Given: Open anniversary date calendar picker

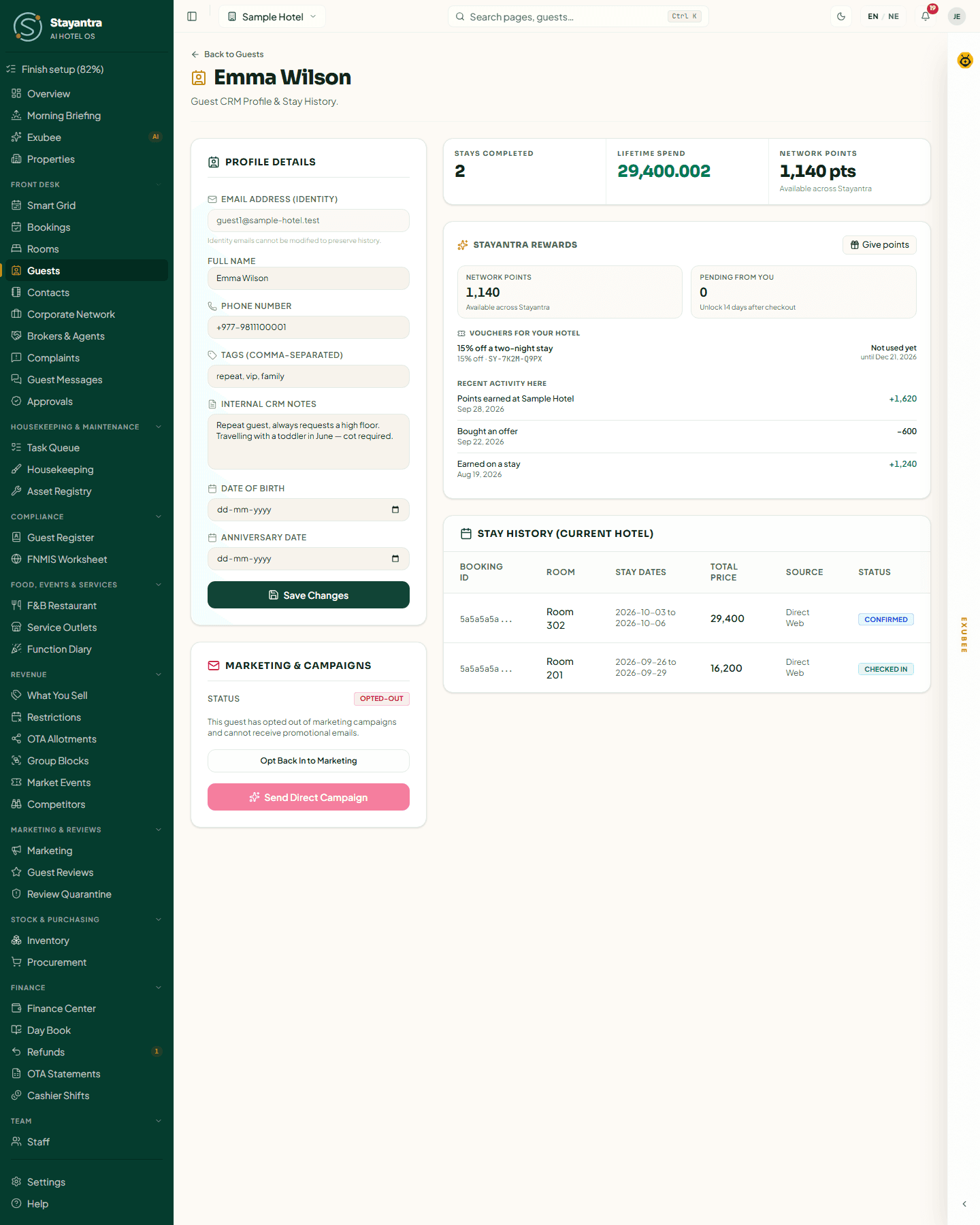Looking at the screenshot, I should tap(395, 559).
